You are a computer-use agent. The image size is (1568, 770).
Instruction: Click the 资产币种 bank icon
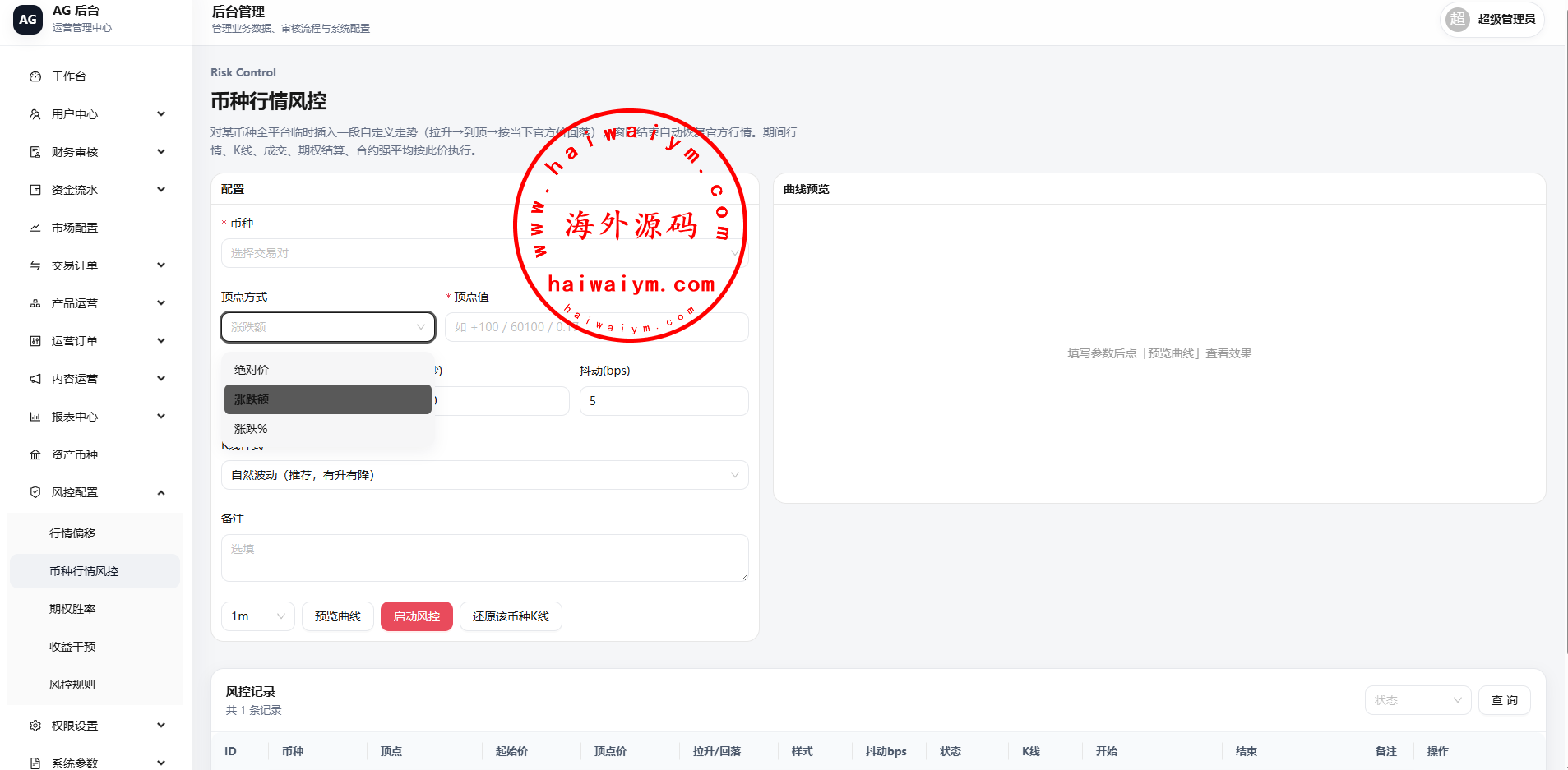35,454
